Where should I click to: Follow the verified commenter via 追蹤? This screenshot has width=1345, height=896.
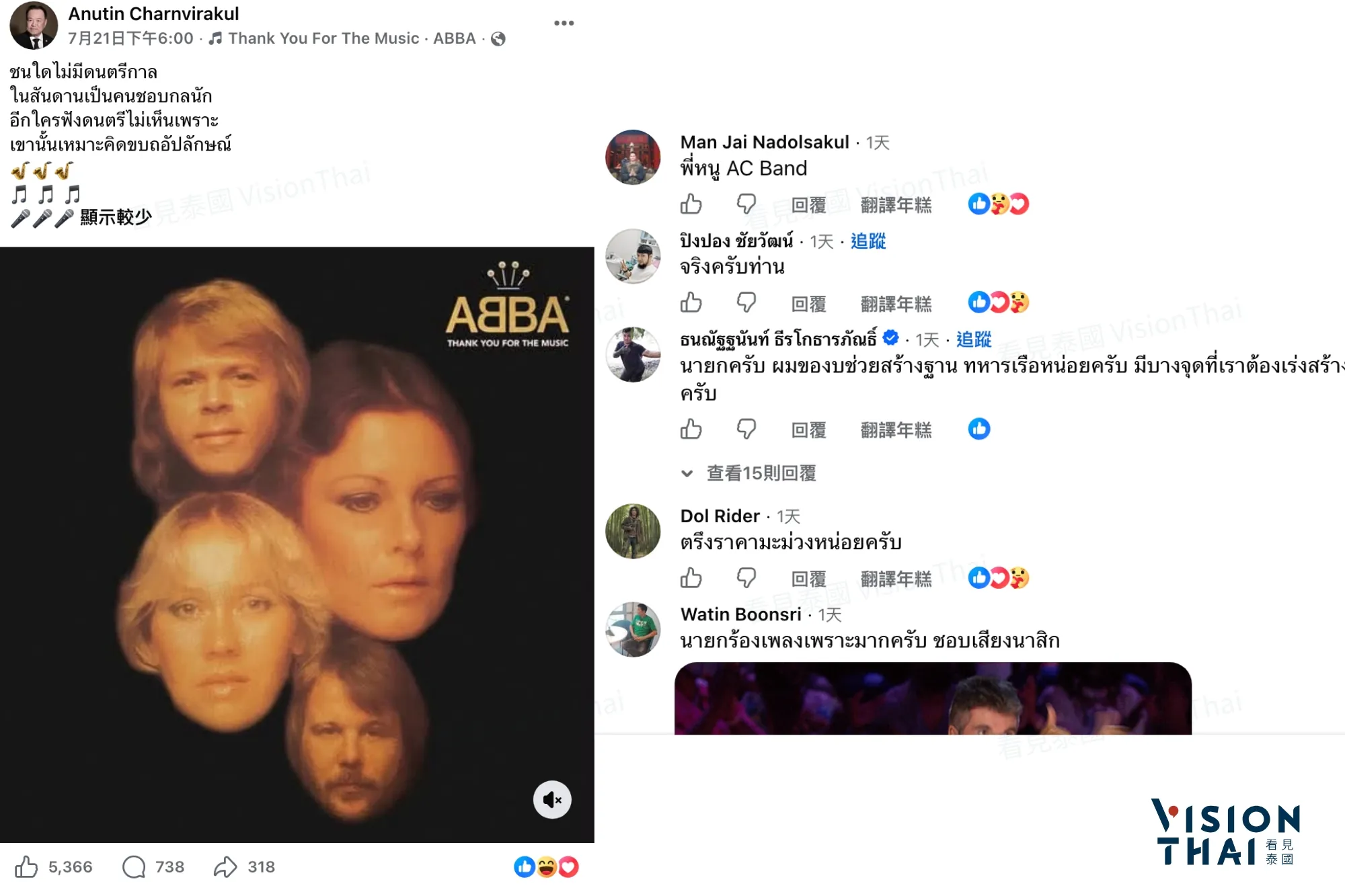(974, 339)
